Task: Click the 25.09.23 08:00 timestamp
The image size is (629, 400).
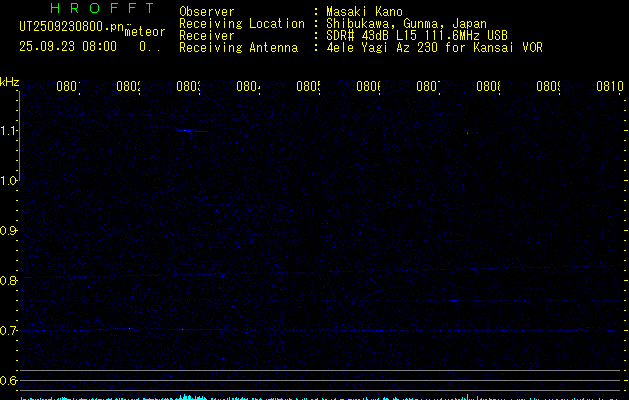Action: [x=67, y=46]
